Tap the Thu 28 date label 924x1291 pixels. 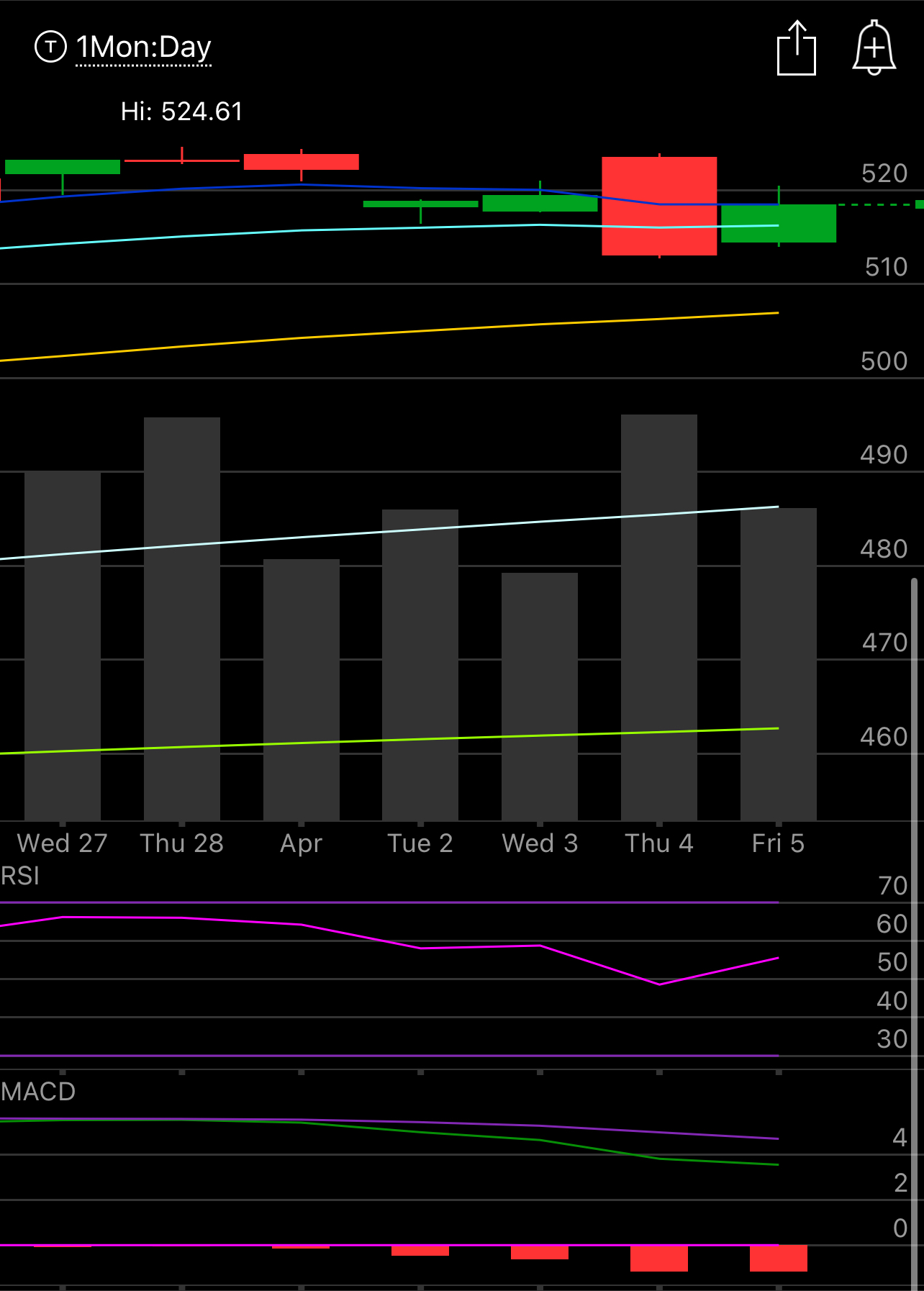[x=182, y=843]
